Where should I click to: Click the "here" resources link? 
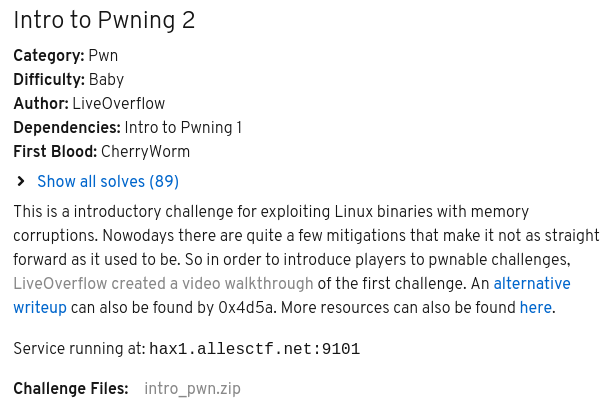535,308
